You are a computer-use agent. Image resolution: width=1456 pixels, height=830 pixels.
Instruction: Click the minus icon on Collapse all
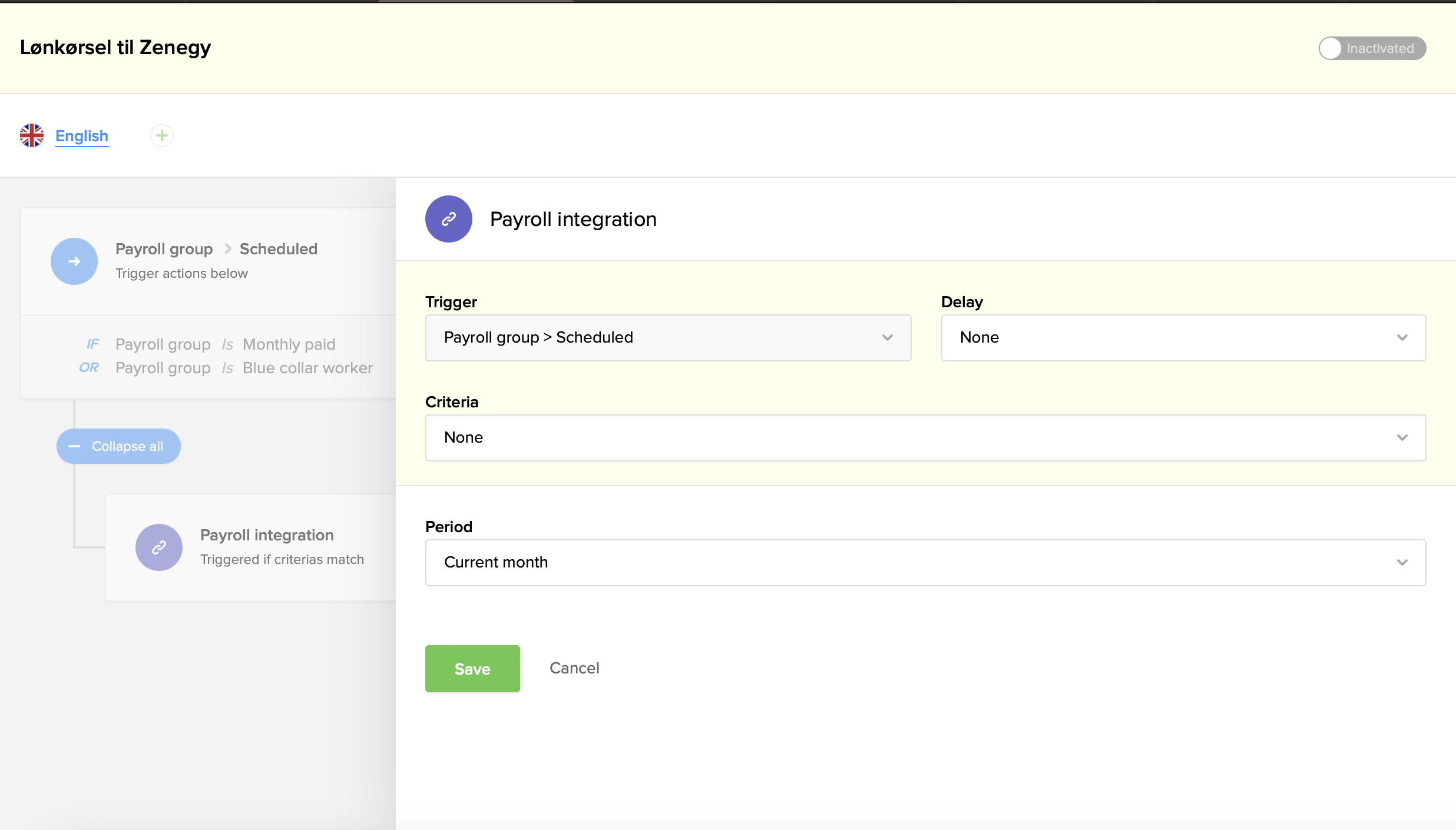coord(74,446)
